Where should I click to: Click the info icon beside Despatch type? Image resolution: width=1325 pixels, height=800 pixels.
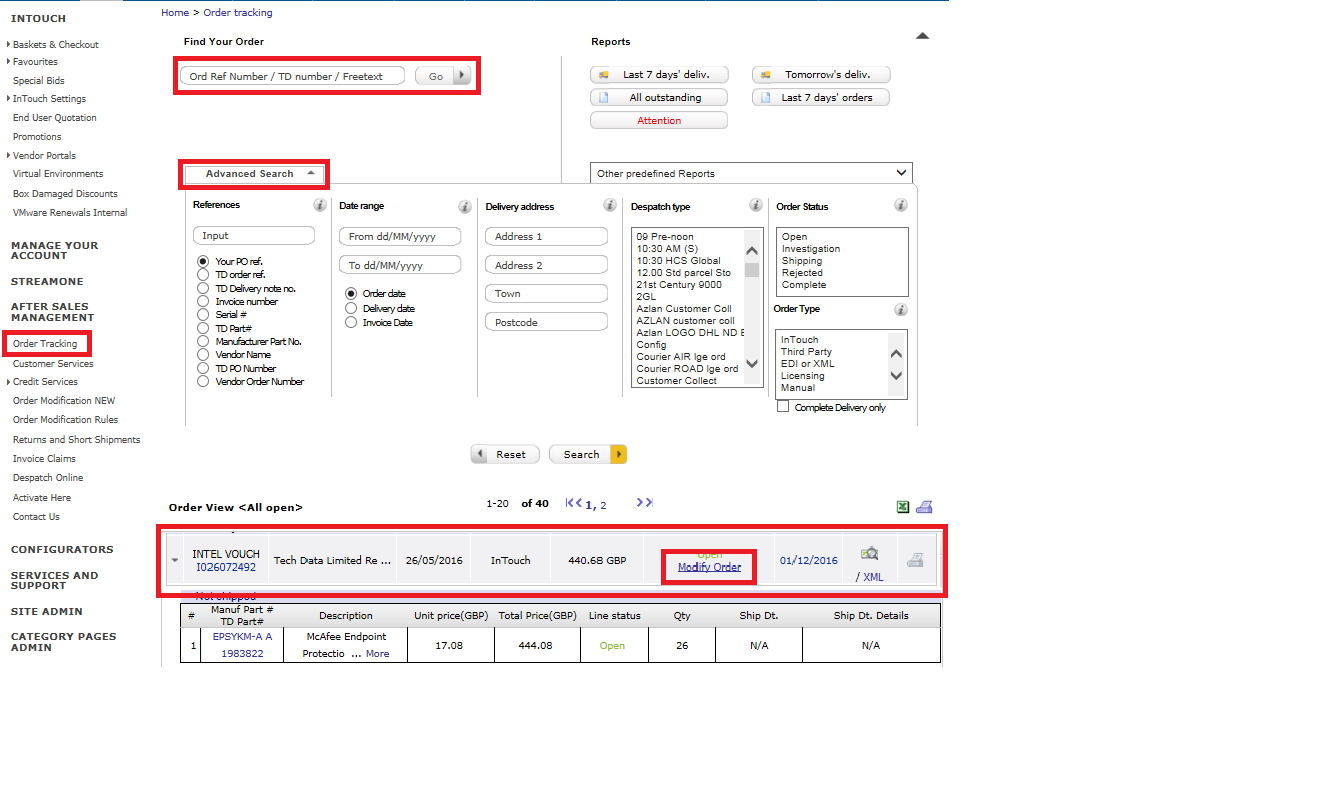756,205
